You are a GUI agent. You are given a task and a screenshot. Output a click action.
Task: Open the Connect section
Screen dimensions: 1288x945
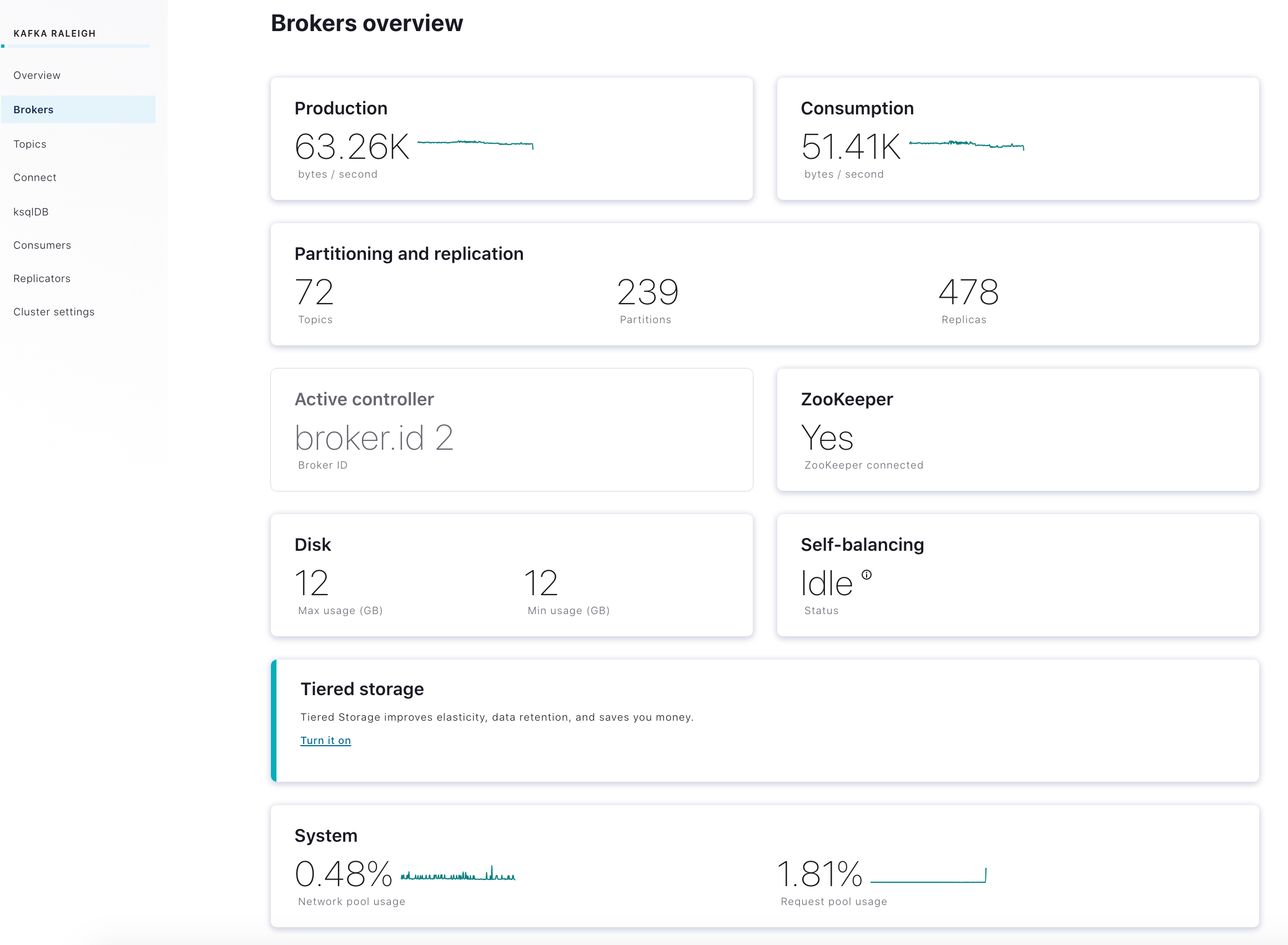tap(35, 178)
